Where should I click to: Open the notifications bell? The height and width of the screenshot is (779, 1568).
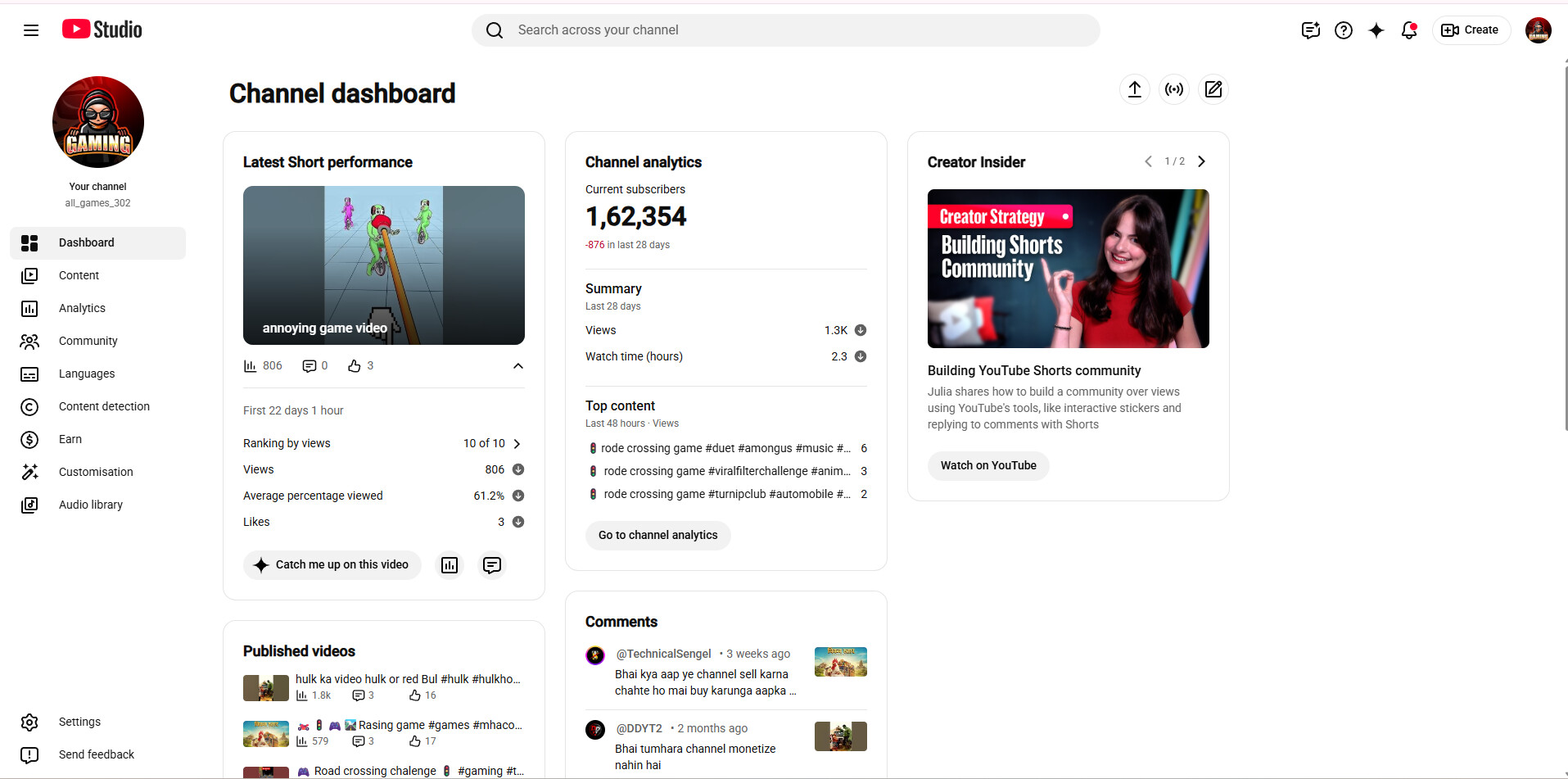(1409, 30)
